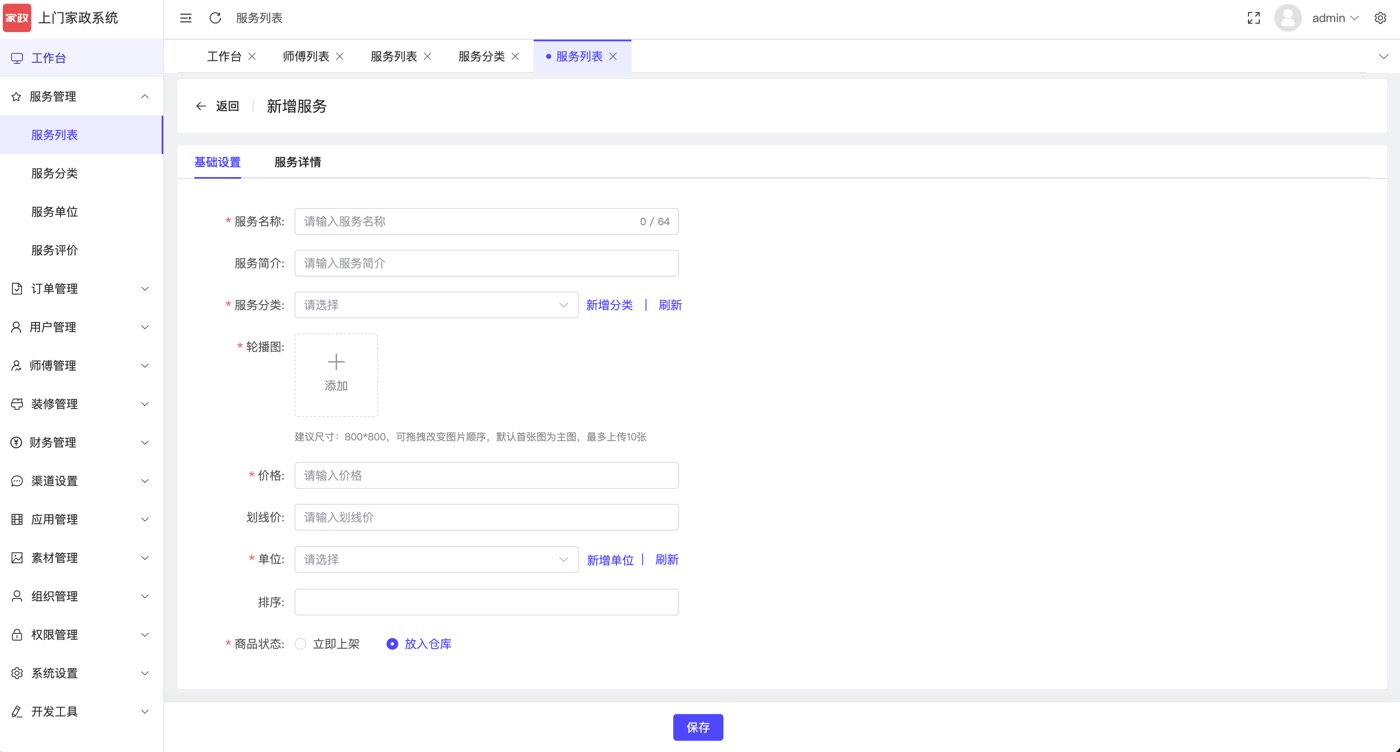Expand 开发工具 in the sidebar

[x=81, y=712]
